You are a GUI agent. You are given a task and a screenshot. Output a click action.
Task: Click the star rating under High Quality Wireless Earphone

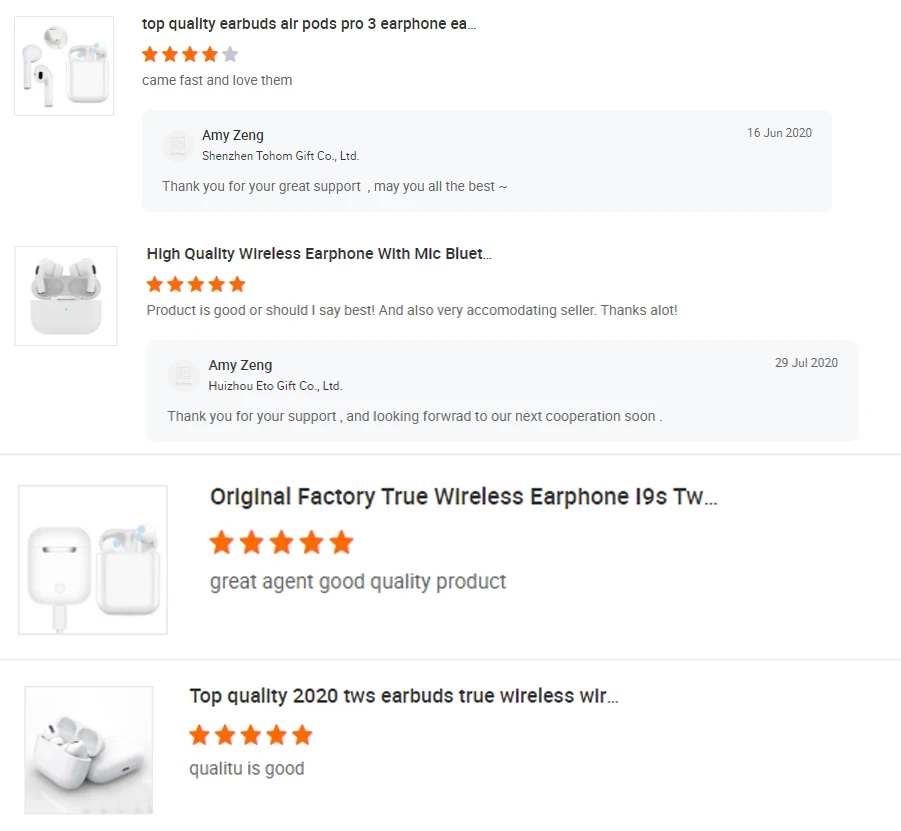[196, 284]
